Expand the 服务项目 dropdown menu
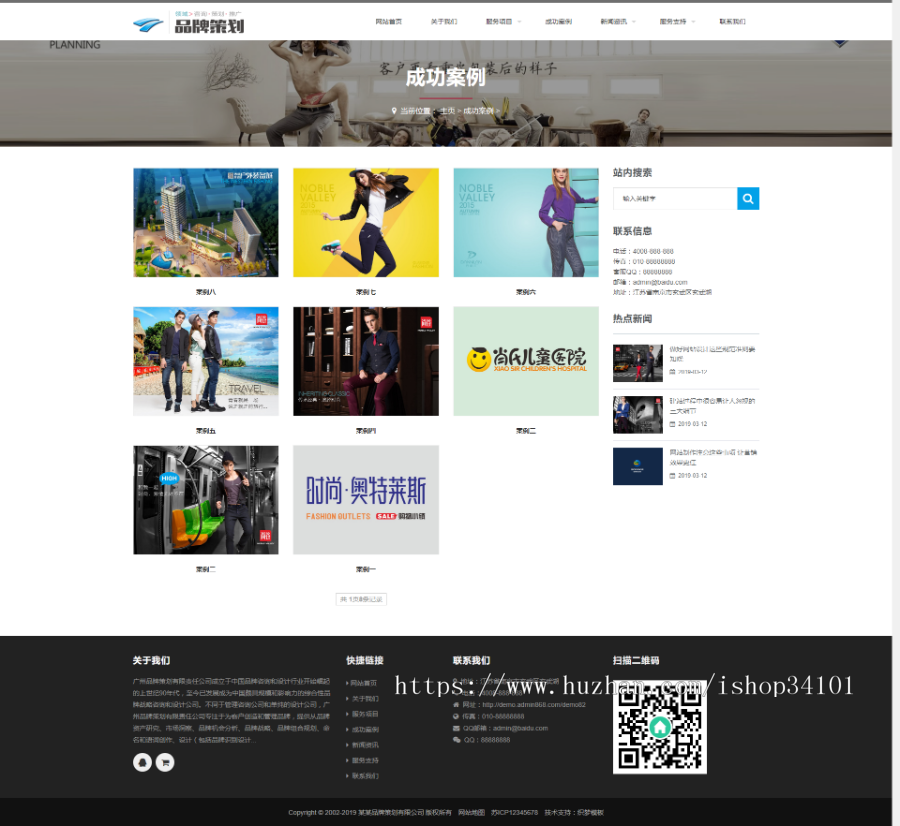Screen dimensions: 900x826 499,21
